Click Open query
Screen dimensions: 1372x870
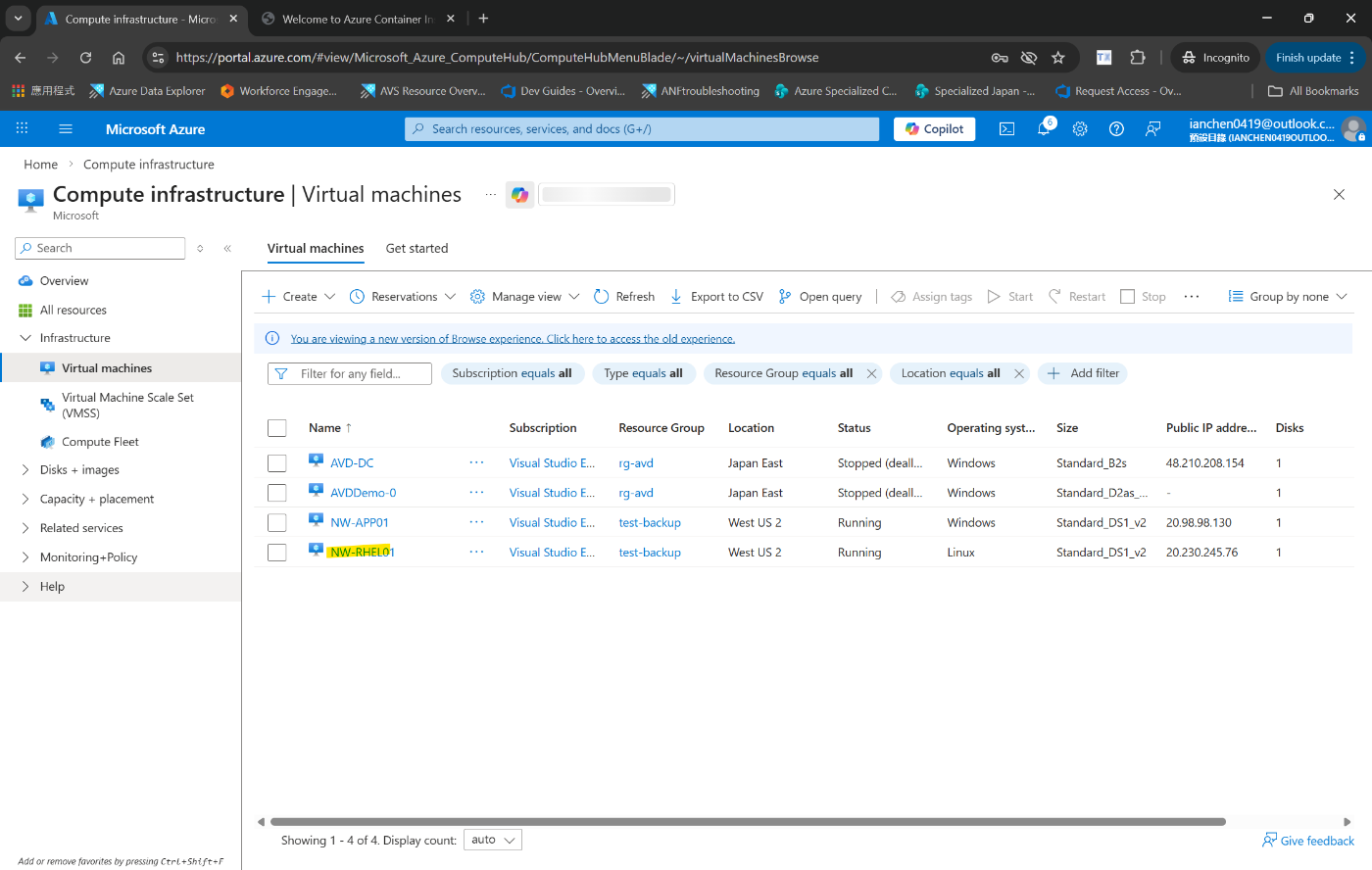(820, 296)
